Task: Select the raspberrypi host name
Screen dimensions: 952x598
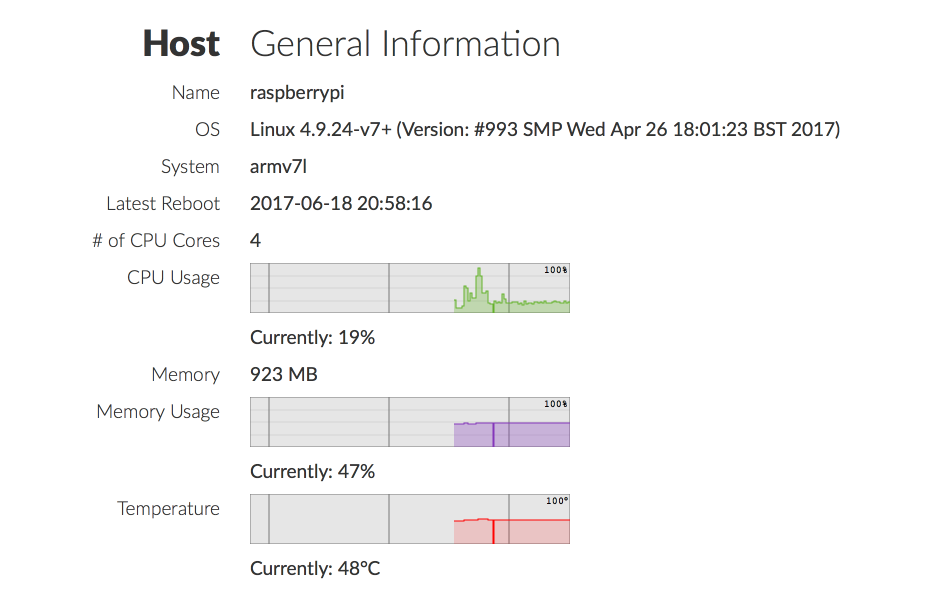Action: pos(297,93)
